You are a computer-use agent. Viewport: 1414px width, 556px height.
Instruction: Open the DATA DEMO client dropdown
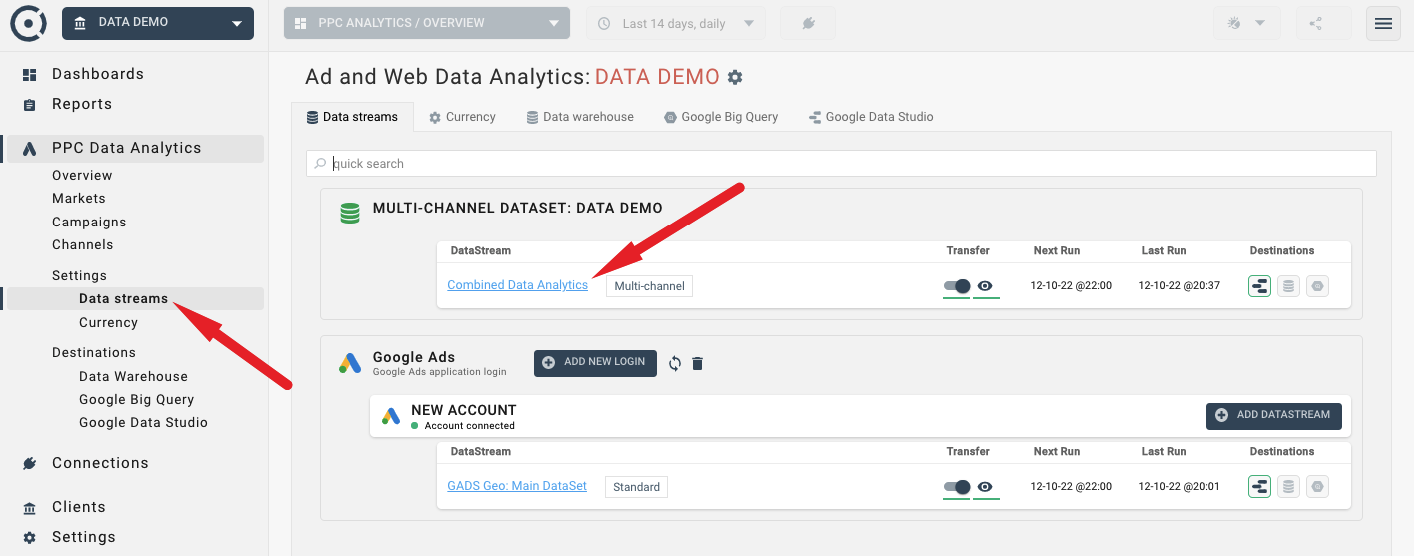tap(158, 23)
